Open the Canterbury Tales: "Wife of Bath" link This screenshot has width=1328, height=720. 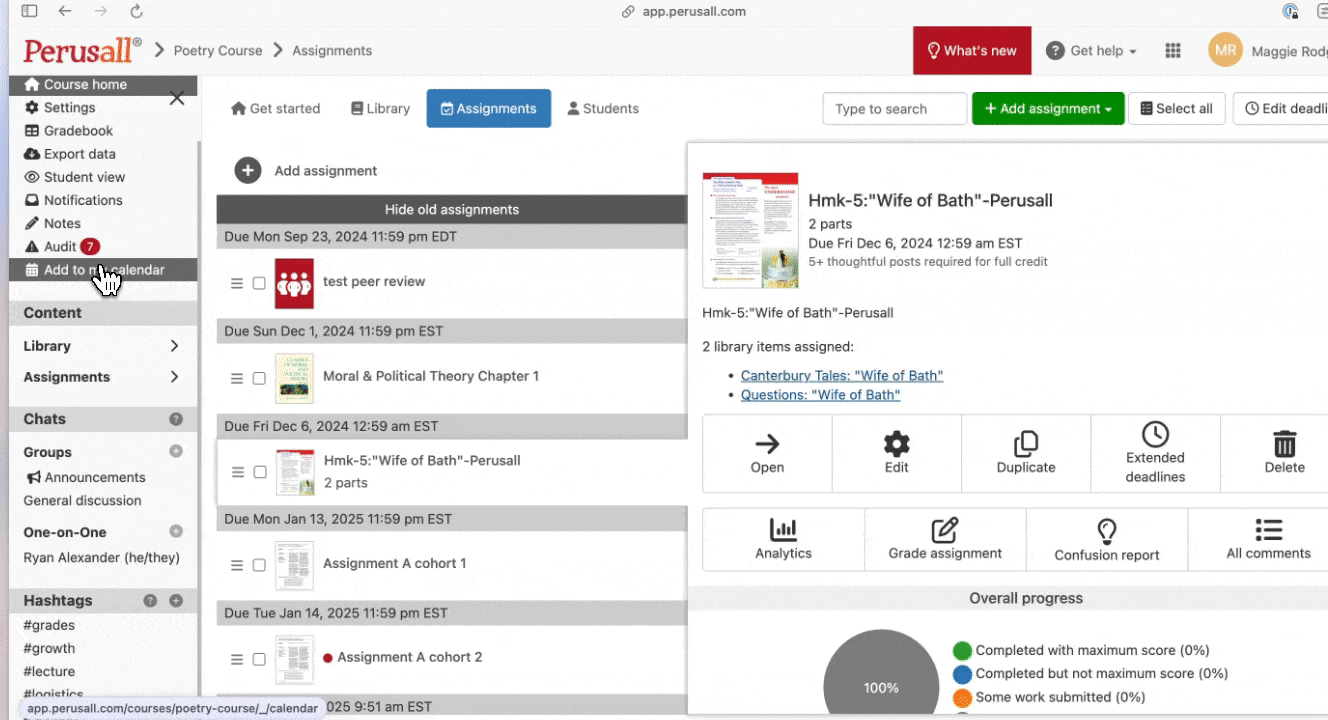tap(841, 376)
